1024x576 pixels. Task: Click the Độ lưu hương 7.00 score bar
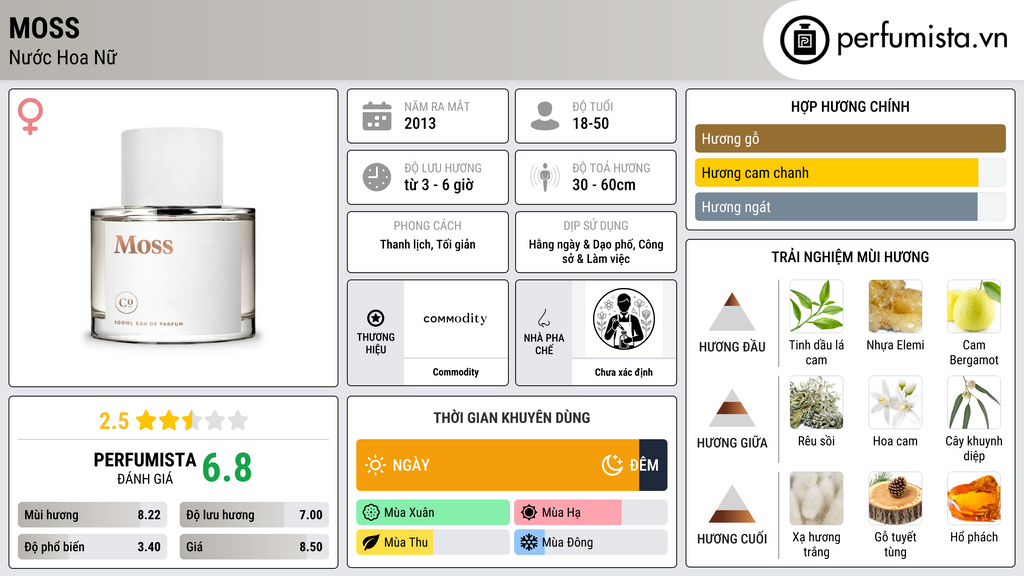[x=254, y=515]
